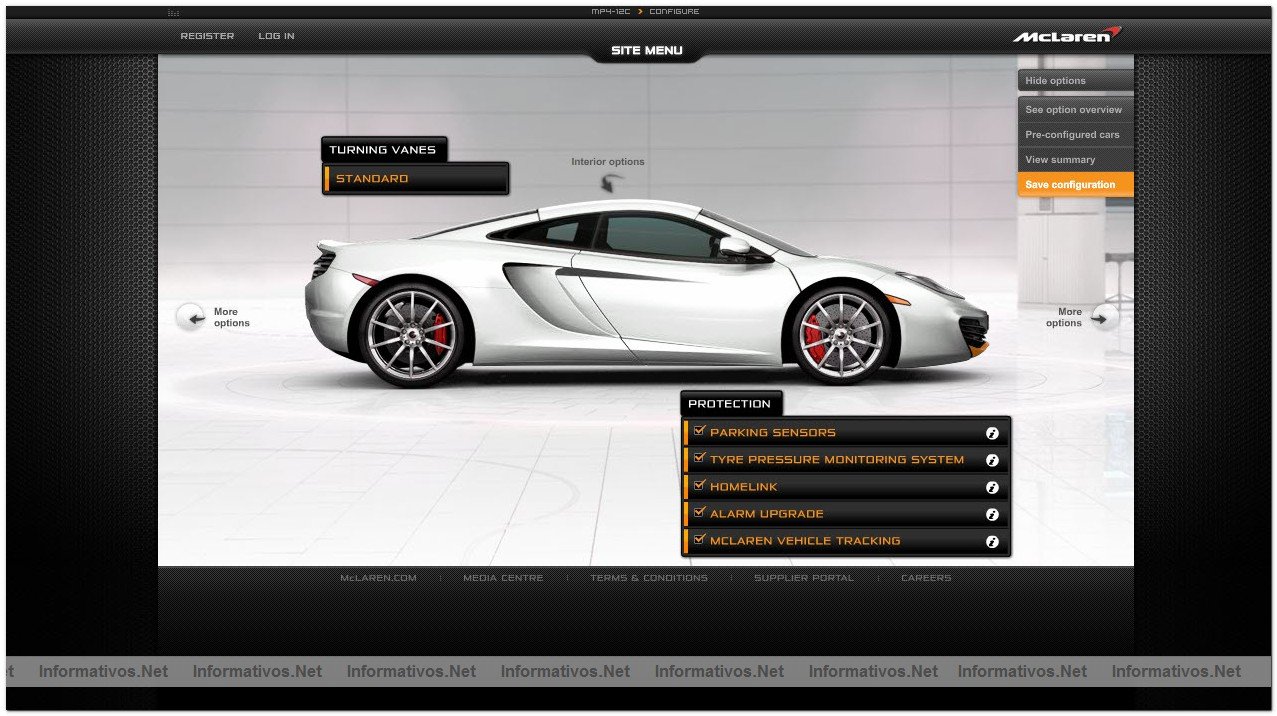This screenshot has height=716, width=1277.
Task: Click the car's front wheel
Action: 842,334
